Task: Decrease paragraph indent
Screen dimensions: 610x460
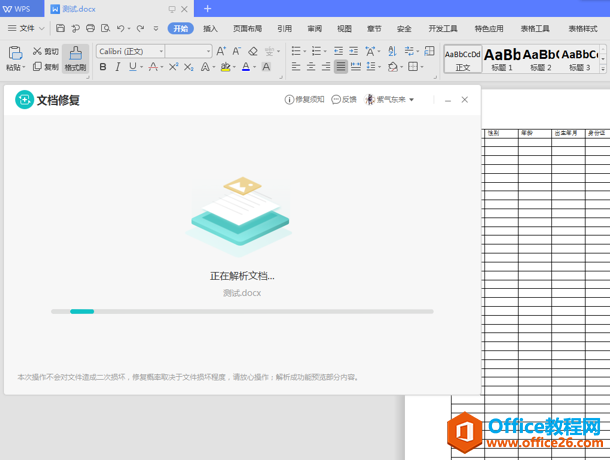Action: tap(338, 51)
